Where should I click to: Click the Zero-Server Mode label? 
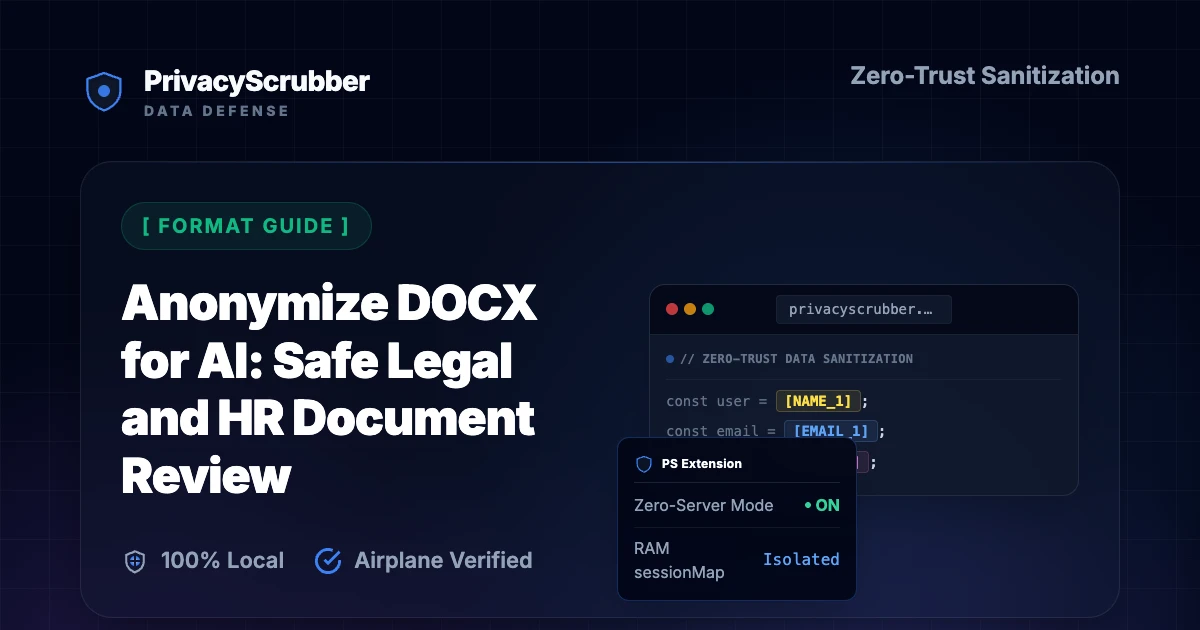click(x=704, y=506)
